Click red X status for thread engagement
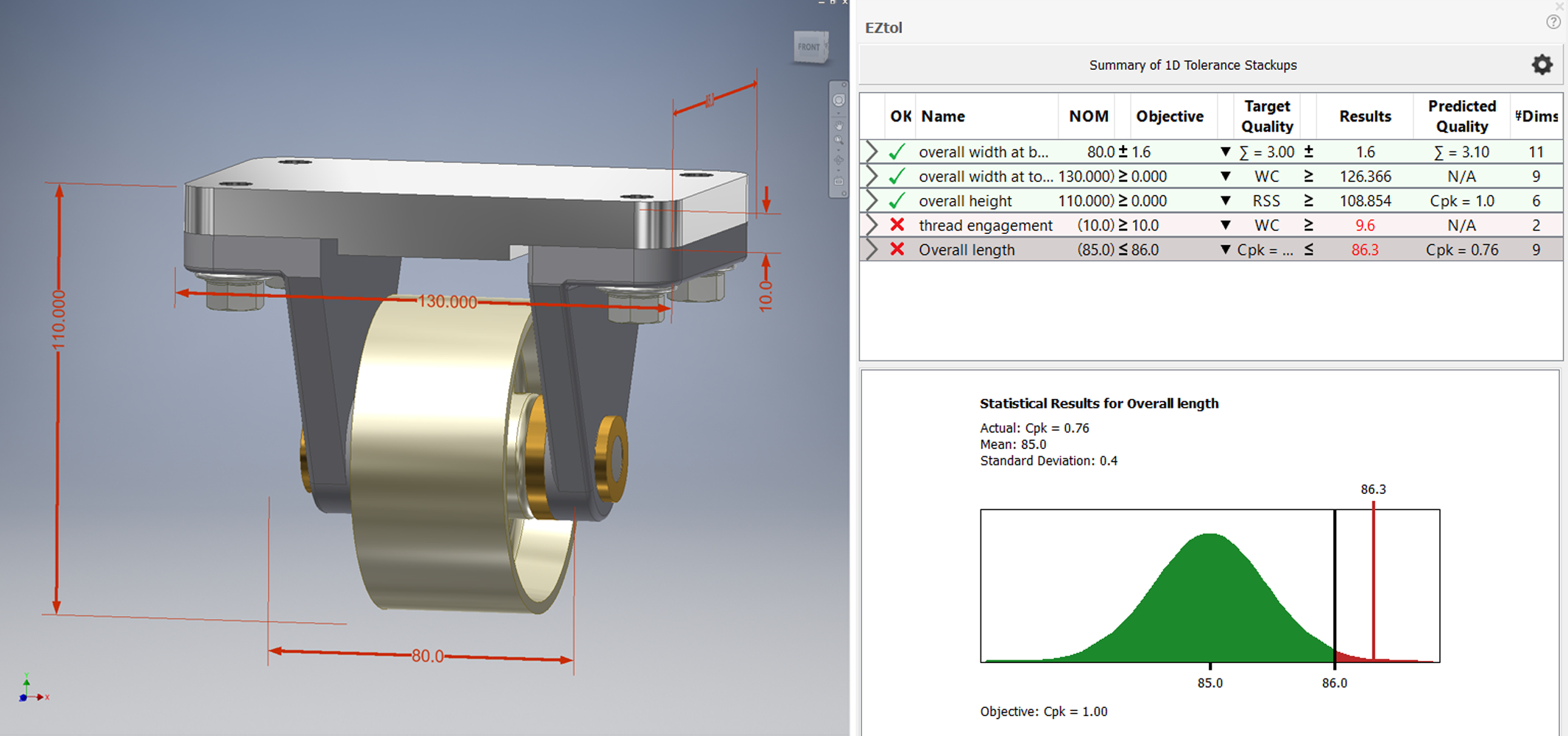1568x736 pixels. pyautogui.click(x=897, y=225)
